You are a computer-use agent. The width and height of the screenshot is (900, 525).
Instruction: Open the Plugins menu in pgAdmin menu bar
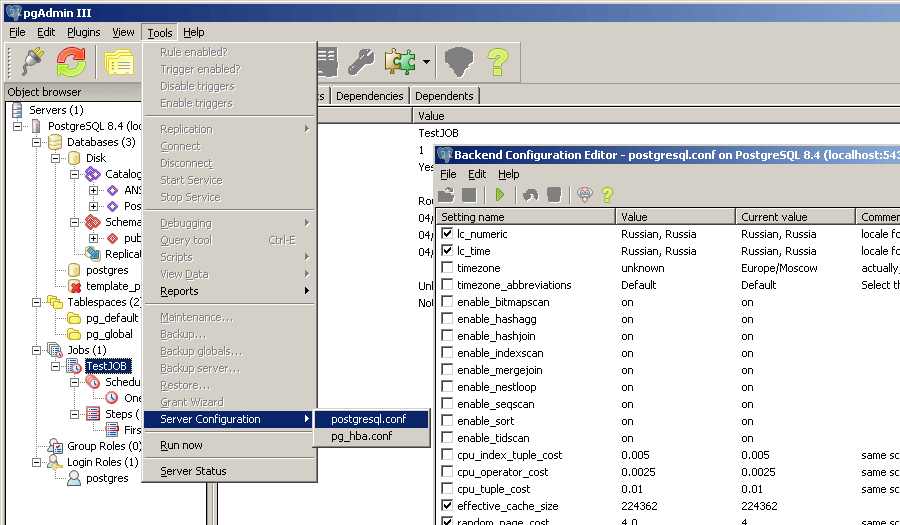[x=84, y=33]
